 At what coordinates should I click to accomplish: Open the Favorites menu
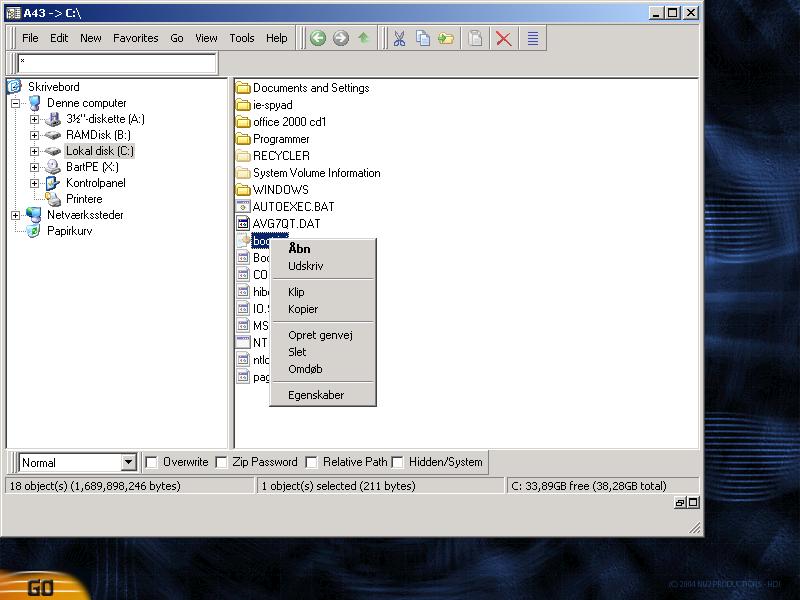[136, 38]
